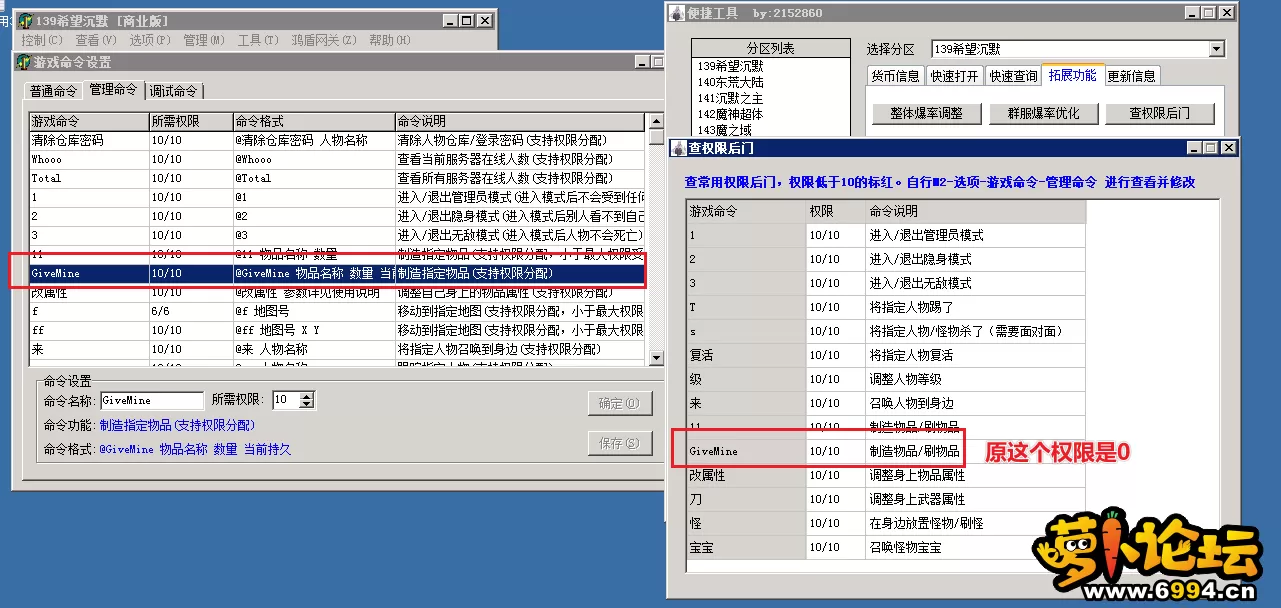Click the 便捷工具 window title icon

coord(679,13)
